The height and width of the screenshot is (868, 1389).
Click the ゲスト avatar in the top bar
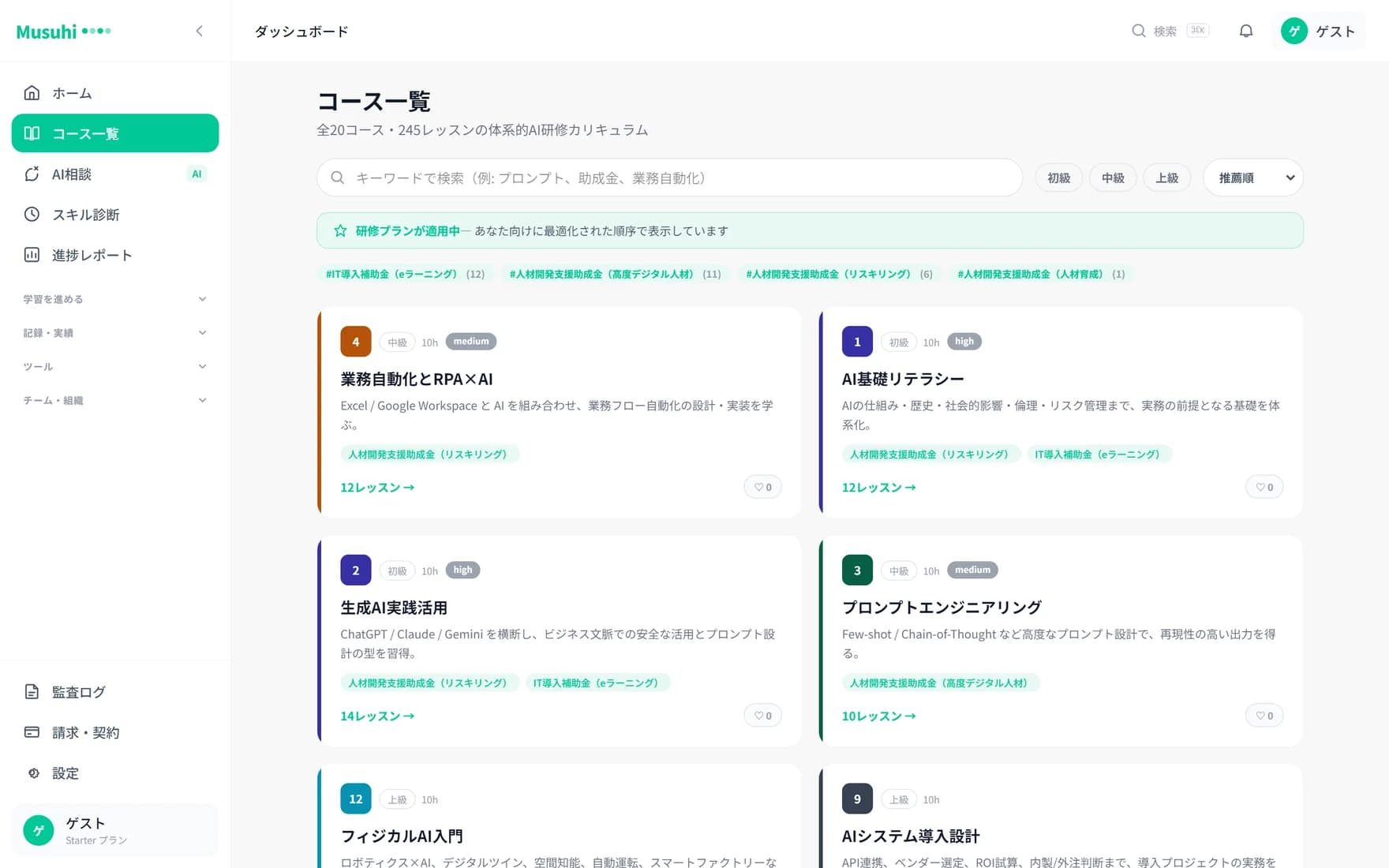coord(1294,32)
